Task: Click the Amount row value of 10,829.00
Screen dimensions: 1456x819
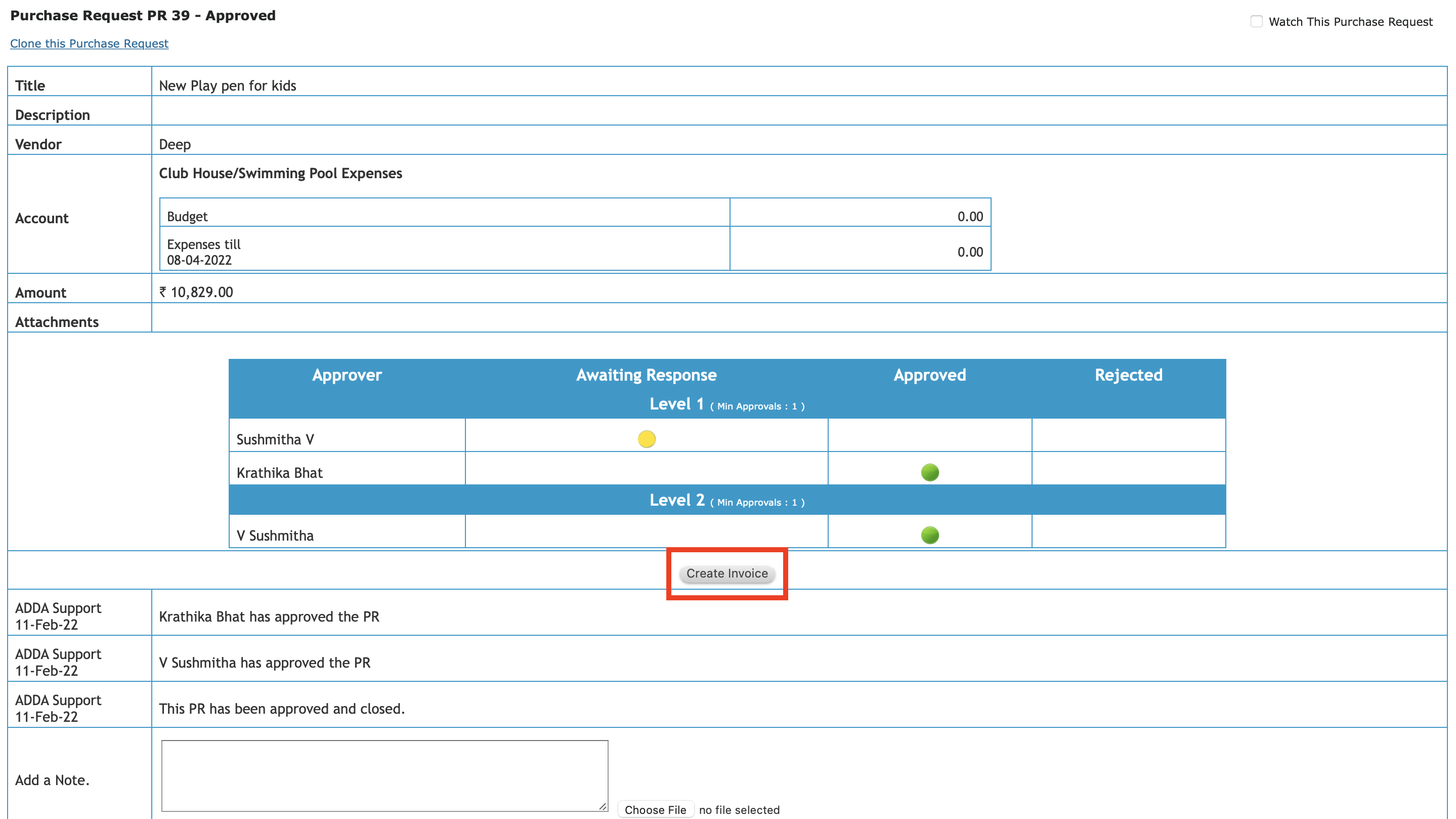Action: click(x=196, y=292)
